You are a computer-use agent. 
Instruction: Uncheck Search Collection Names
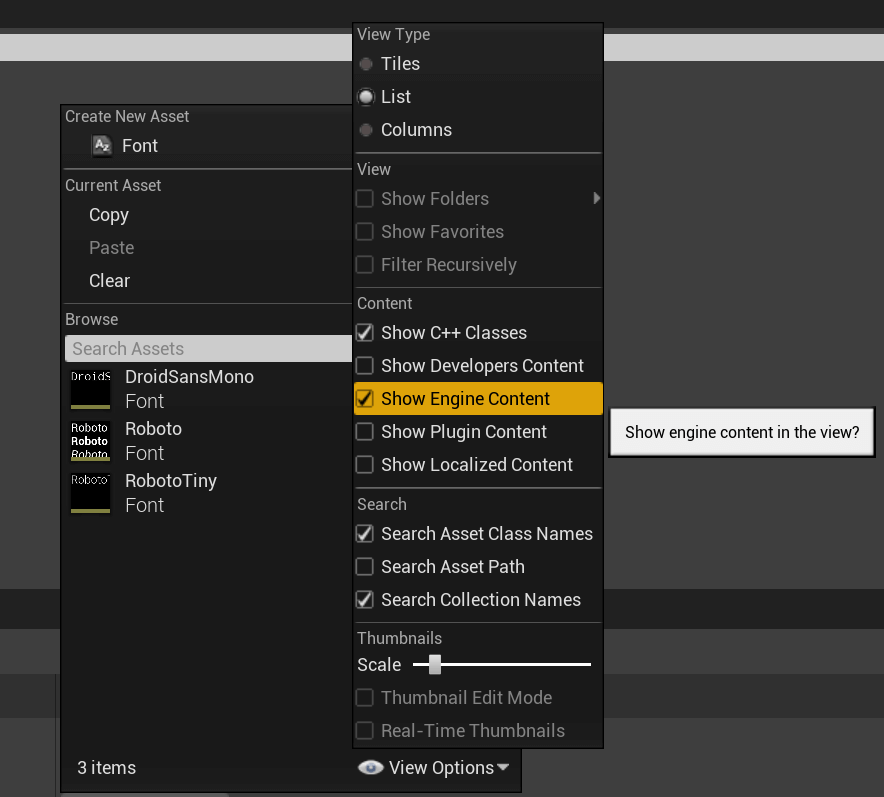365,599
